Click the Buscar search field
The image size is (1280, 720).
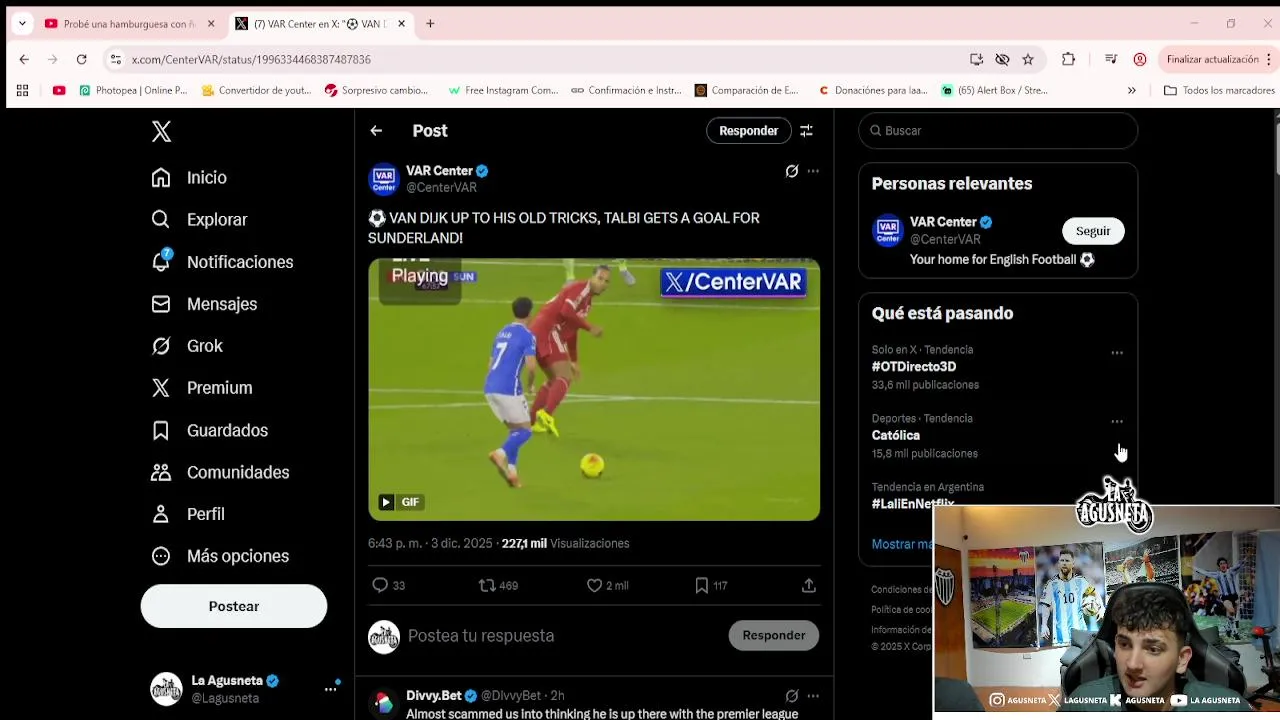pyautogui.click(x=998, y=131)
